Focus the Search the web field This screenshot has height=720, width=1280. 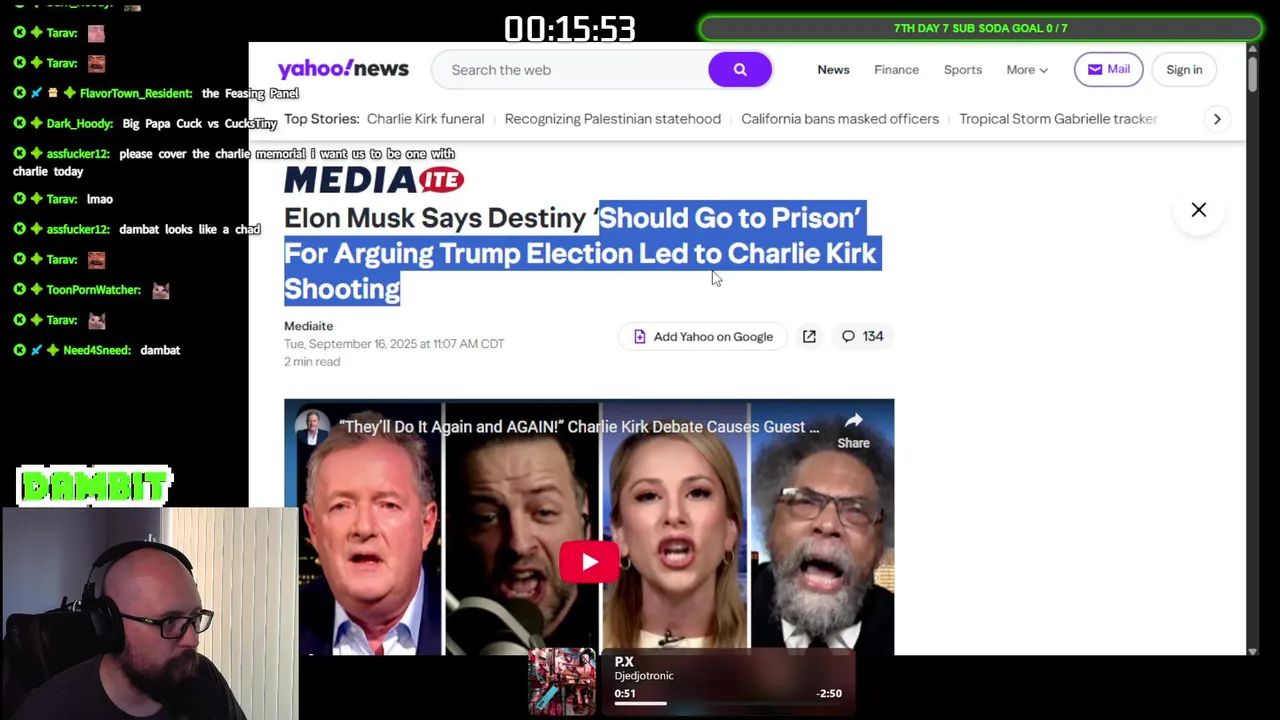572,70
